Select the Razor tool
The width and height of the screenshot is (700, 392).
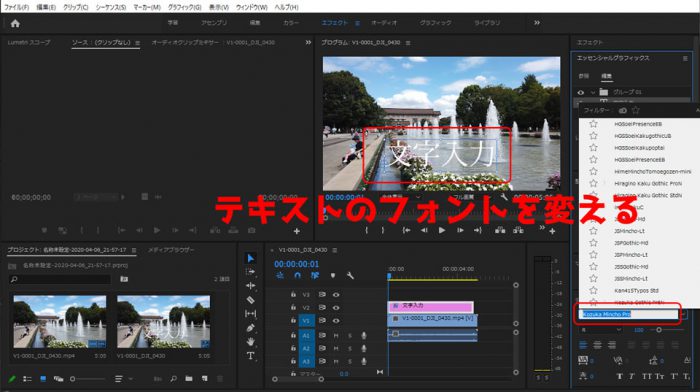[250, 300]
